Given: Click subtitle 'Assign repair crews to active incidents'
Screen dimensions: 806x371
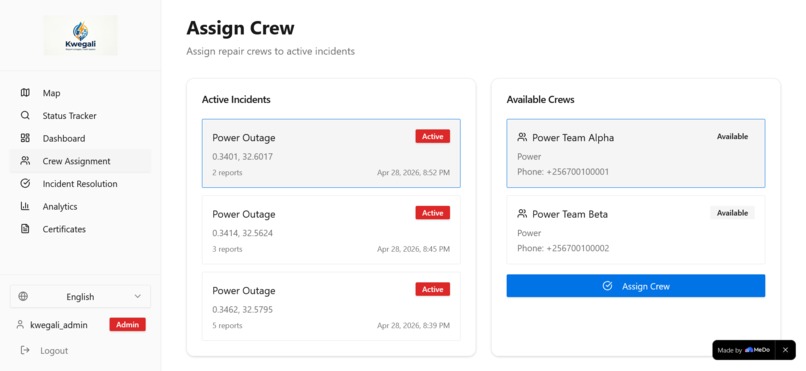Looking at the screenshot, I should (270, 51).
